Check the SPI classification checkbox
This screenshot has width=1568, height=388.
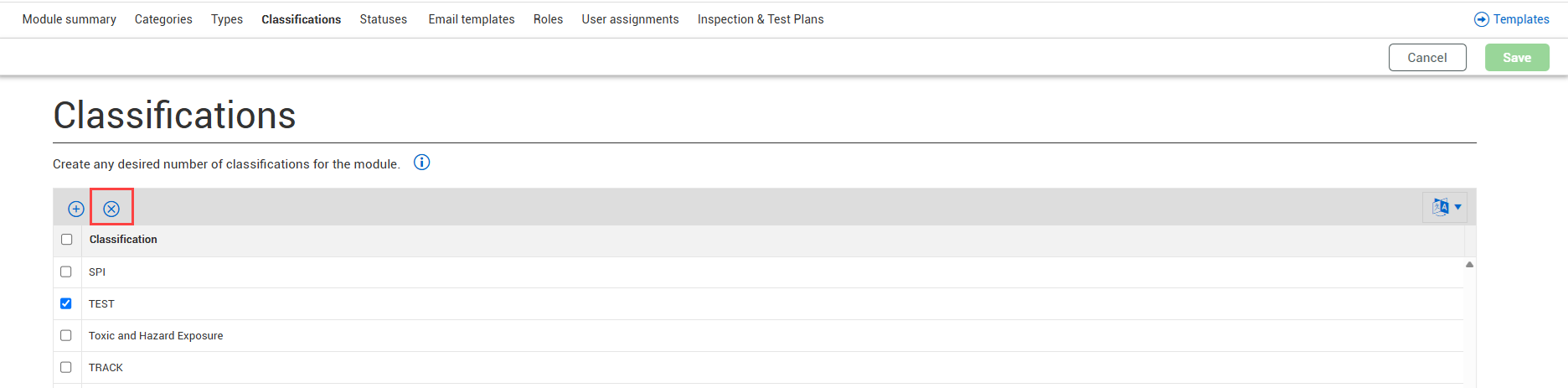66,272
